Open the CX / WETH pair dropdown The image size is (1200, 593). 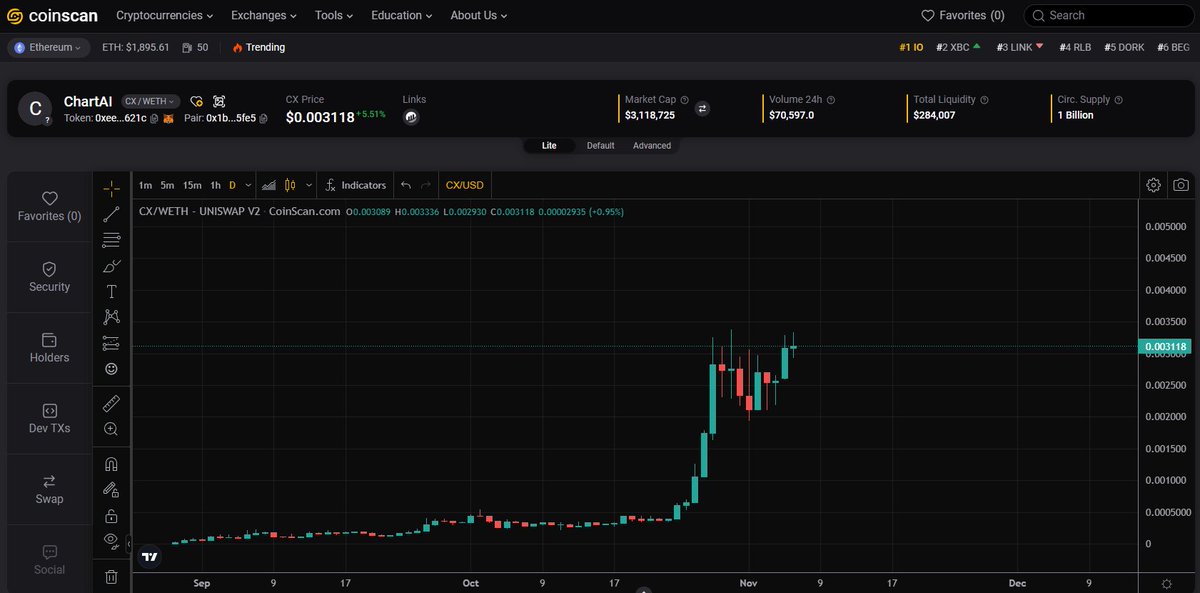click(150, 101)
